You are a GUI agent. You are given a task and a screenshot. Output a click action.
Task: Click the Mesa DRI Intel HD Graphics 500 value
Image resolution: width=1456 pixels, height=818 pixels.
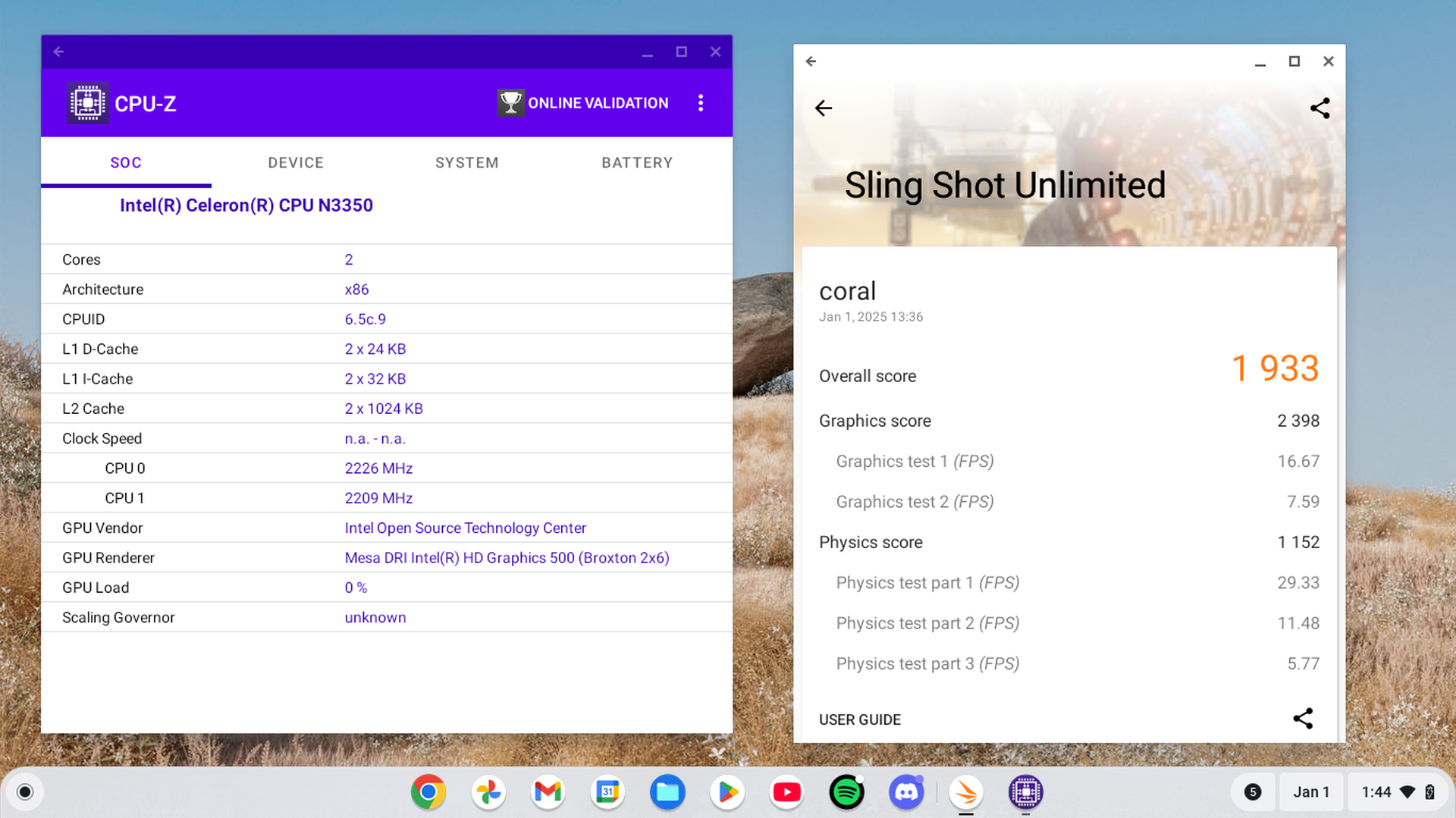pyautogui.click(x=507, y=558)
